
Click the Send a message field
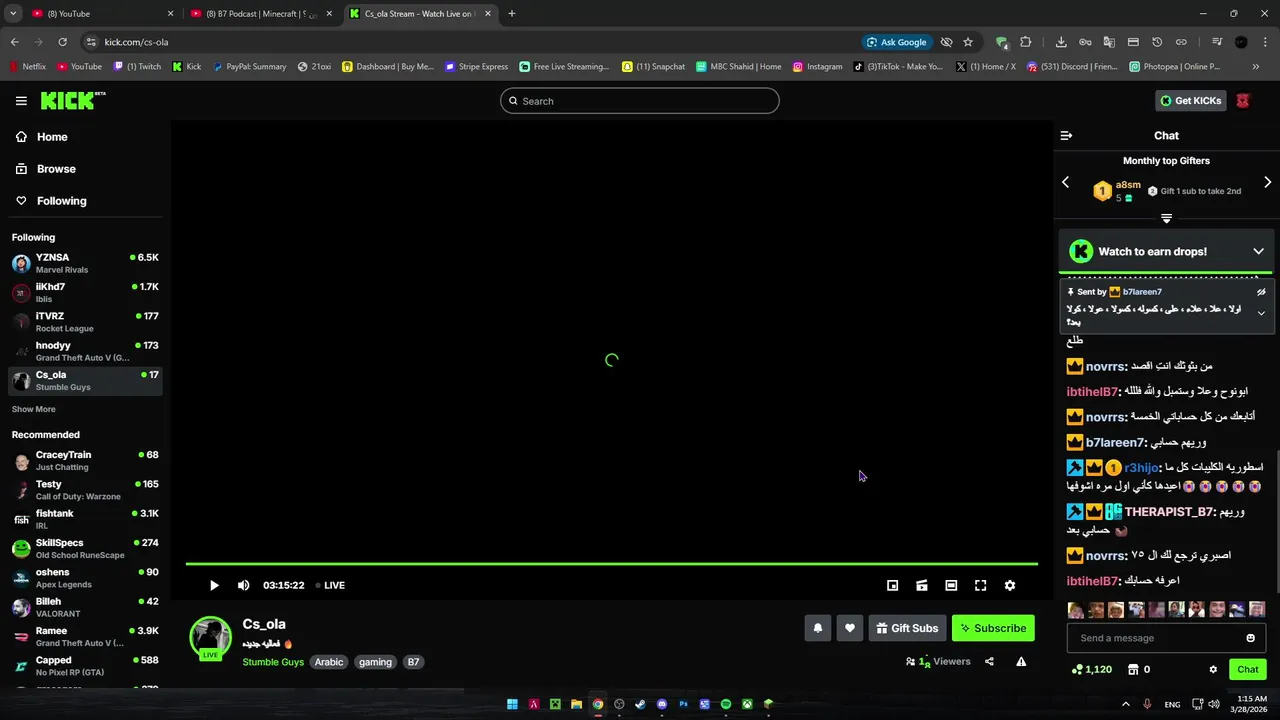click(x=1155, y=638)
